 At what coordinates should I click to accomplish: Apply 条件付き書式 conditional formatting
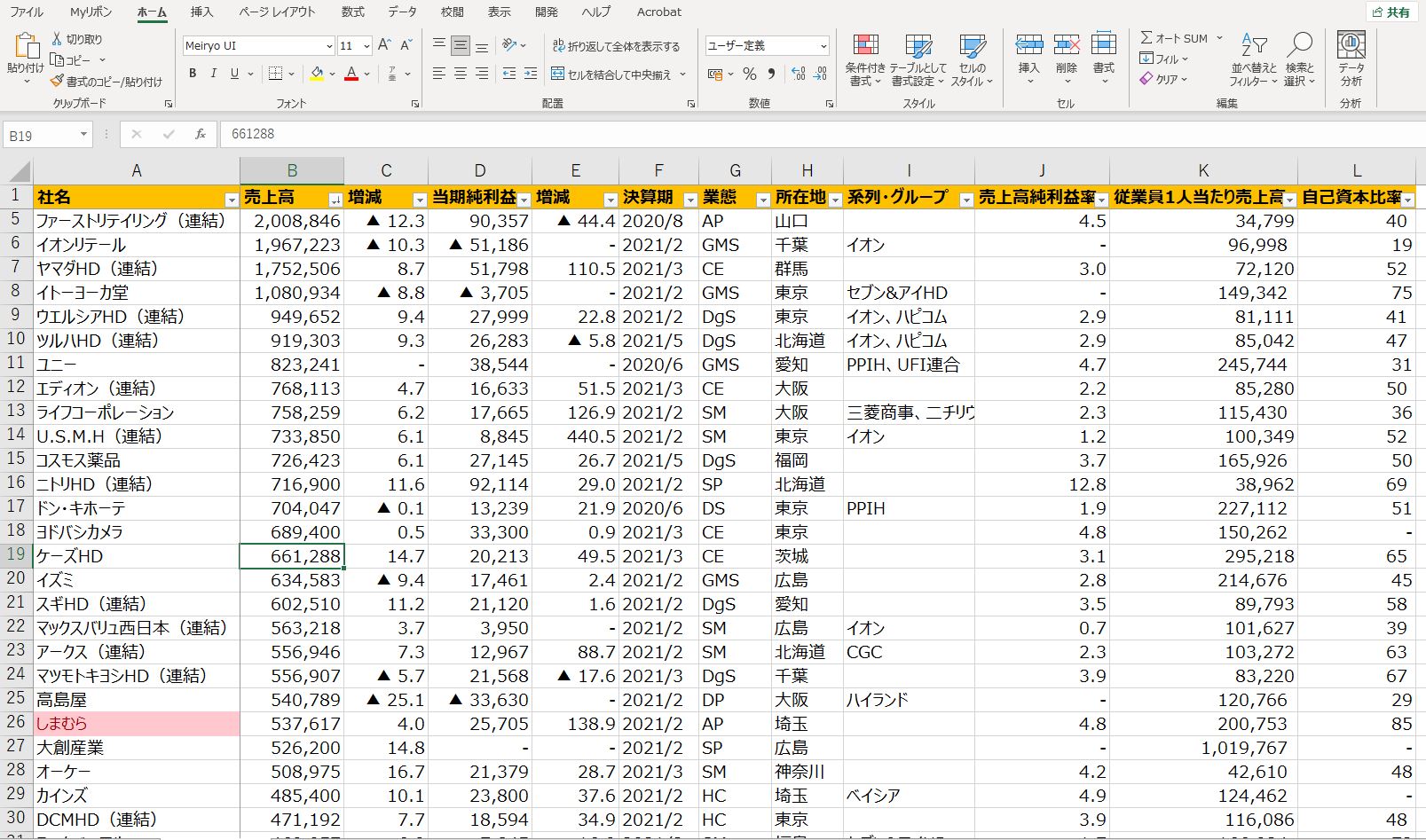click(863, 60)
